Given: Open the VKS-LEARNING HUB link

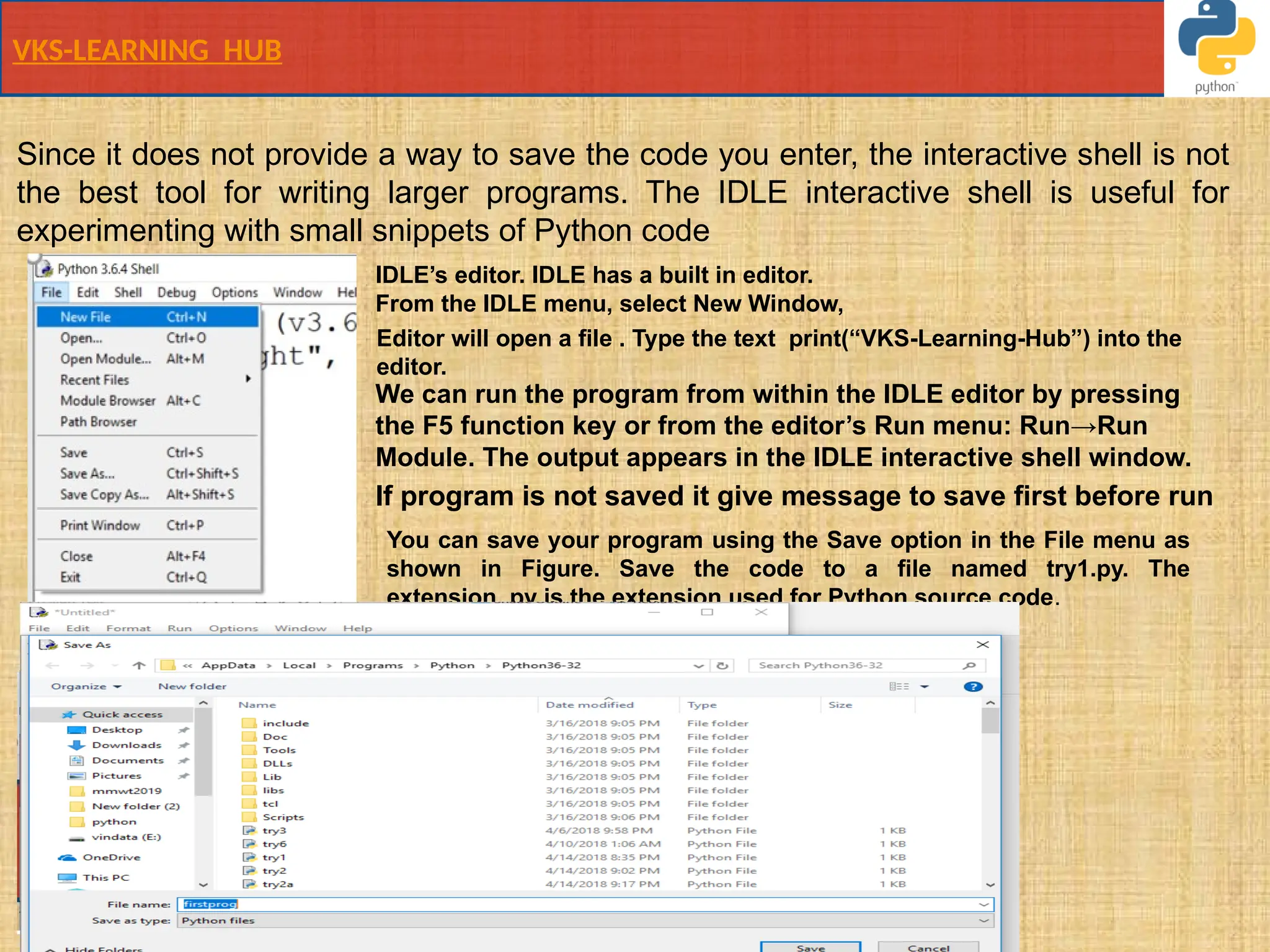Looking at the screenshot, I should click(x=147, y=51).
